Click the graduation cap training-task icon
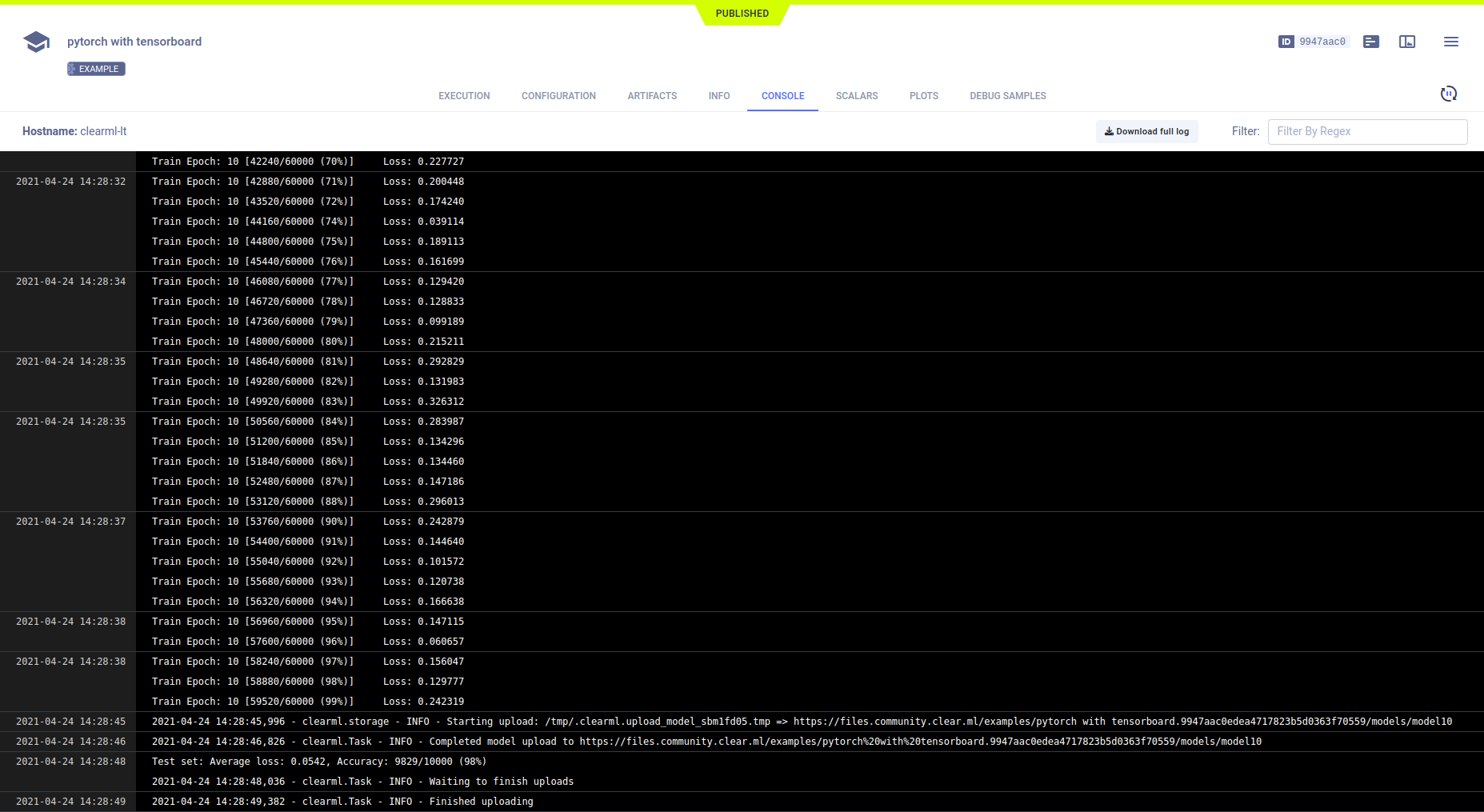The width and height of the screenshot is (1484, 812). tap(36, 42)
